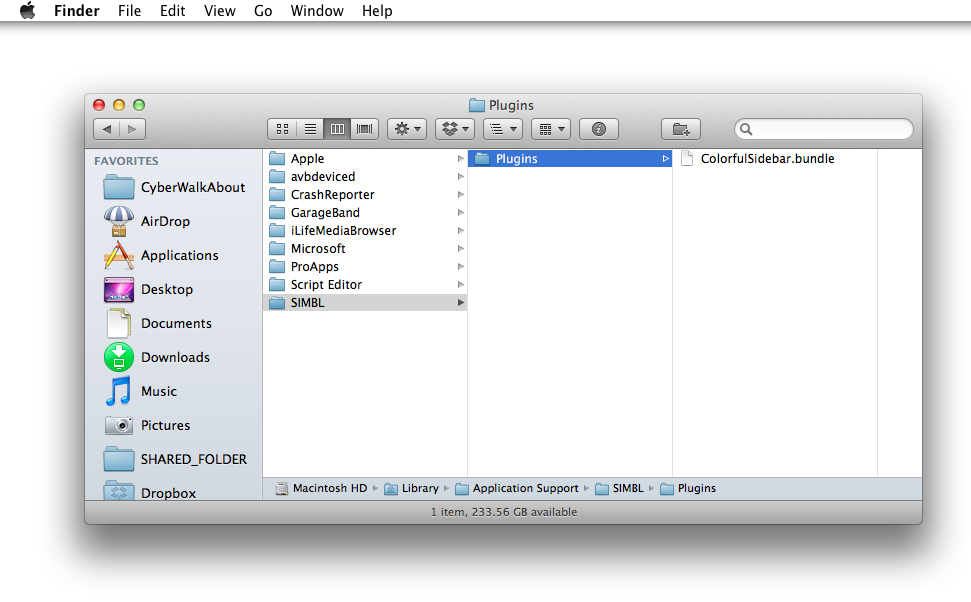Click the arrow beside the Apple folder
The width and height of the screenshot is (971, 602).
460,159
